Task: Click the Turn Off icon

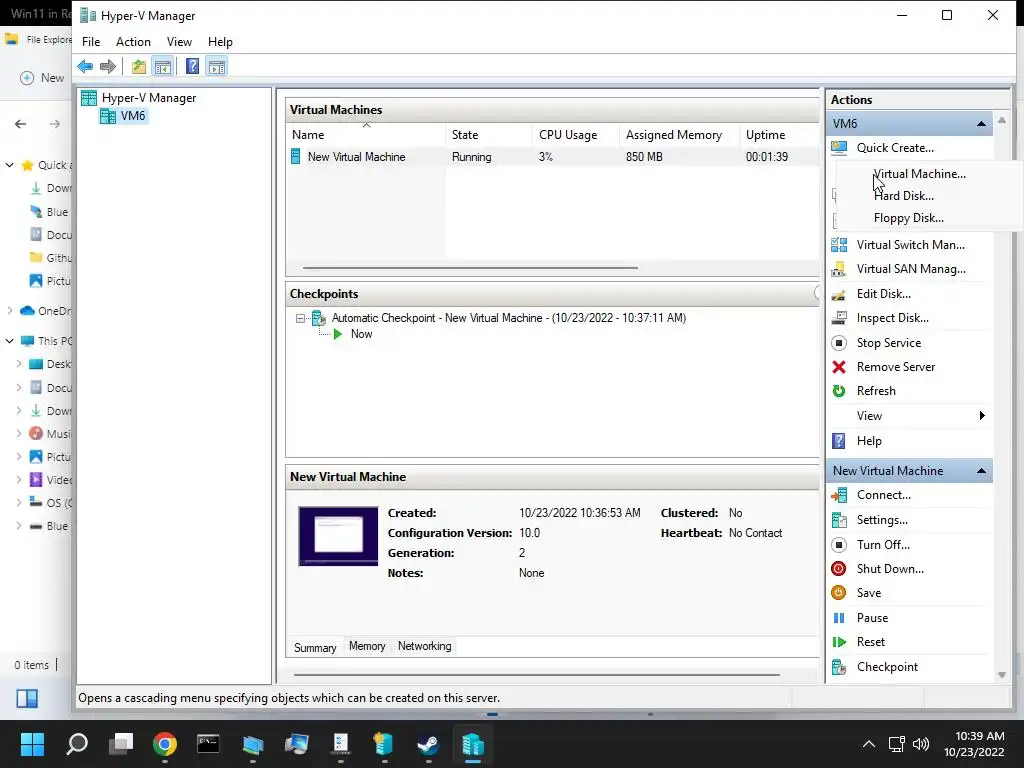Action: coord(839,545)
